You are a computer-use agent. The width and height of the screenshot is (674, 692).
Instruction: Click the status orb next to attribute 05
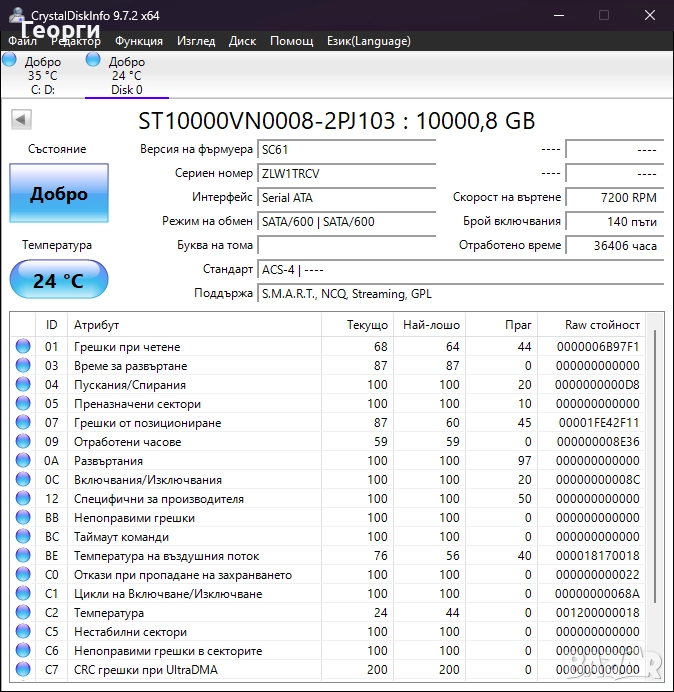tap(23, 404)
